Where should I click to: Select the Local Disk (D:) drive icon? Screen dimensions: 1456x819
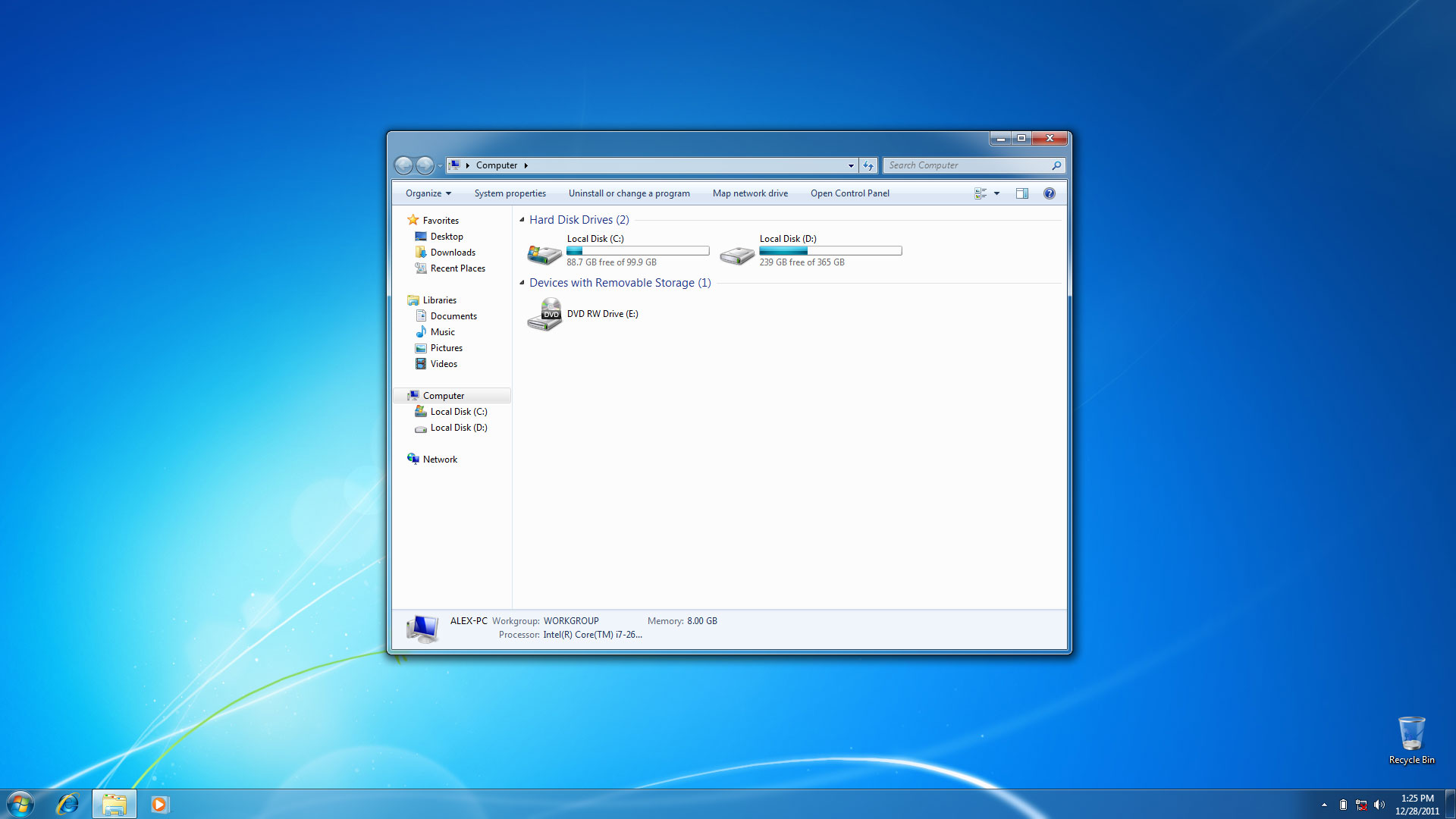736,253
